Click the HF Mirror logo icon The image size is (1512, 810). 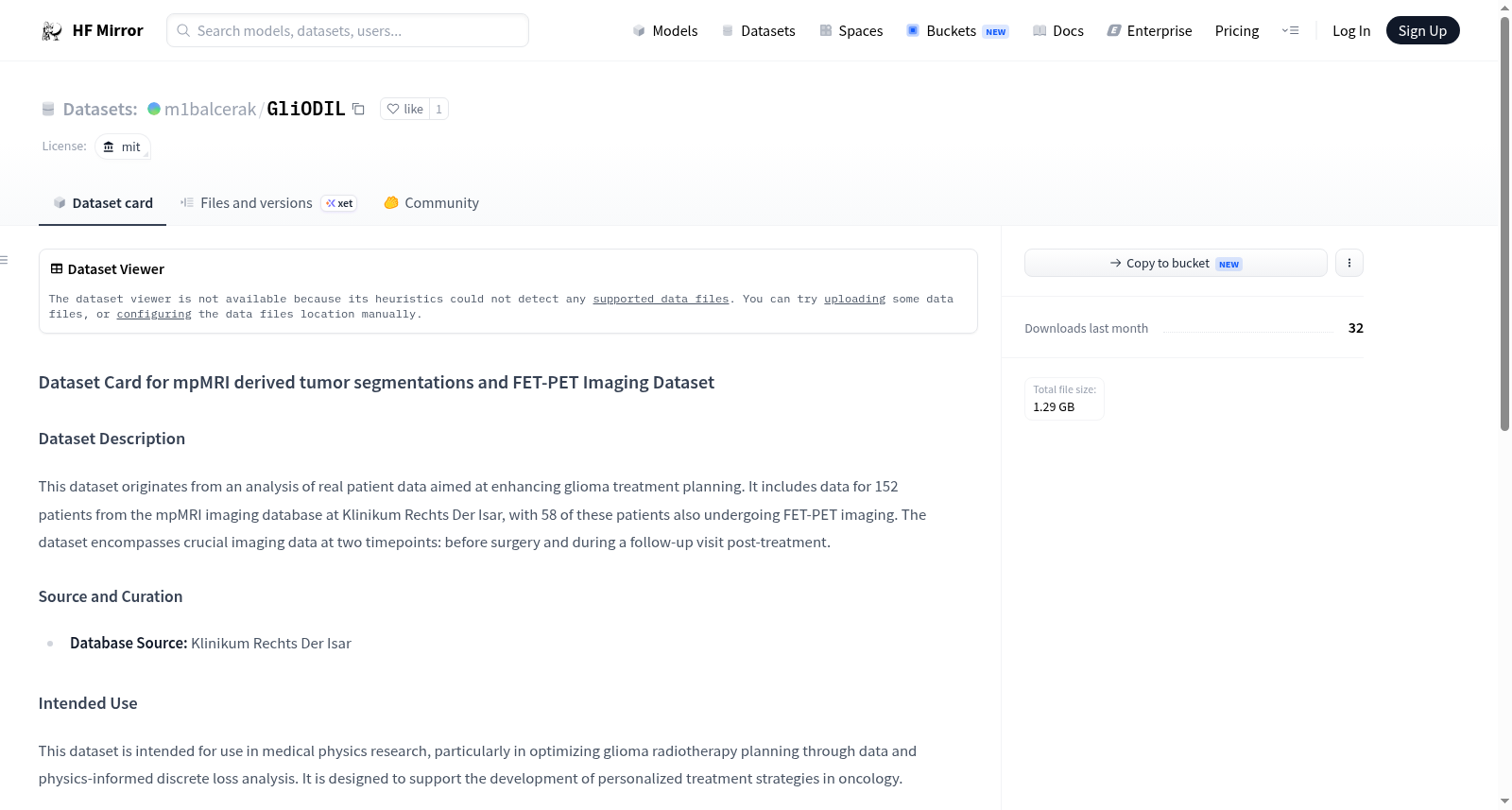click(52, 31)
